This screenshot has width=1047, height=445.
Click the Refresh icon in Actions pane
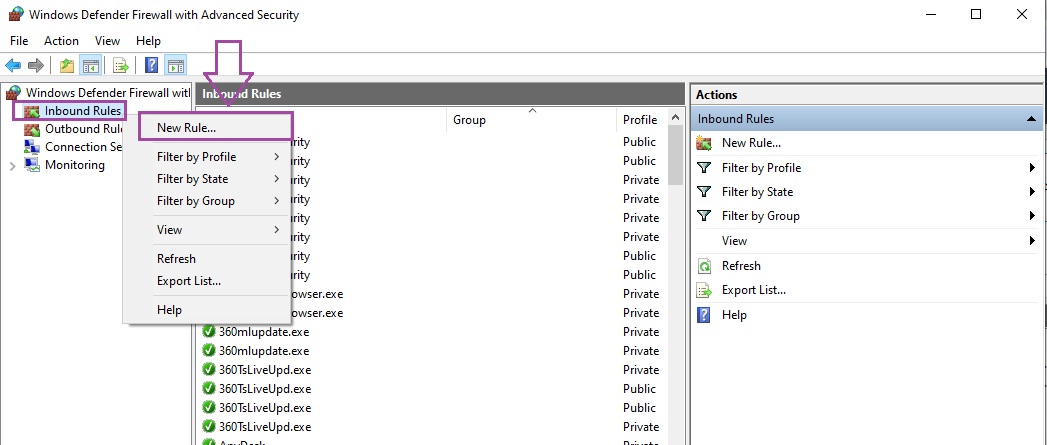(x=704, y=266)
